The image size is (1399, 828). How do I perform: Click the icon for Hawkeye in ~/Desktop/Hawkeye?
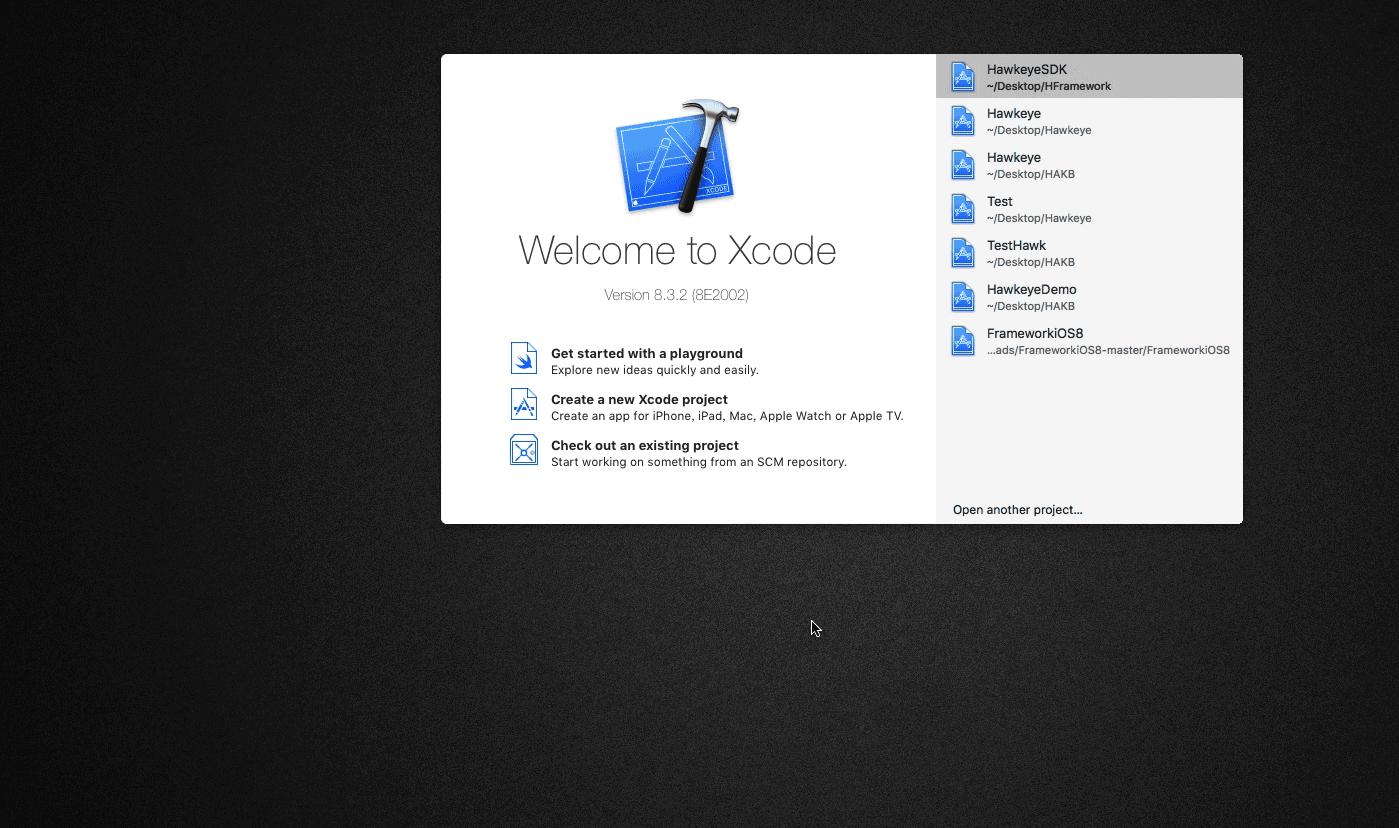(x=963, y=121)
